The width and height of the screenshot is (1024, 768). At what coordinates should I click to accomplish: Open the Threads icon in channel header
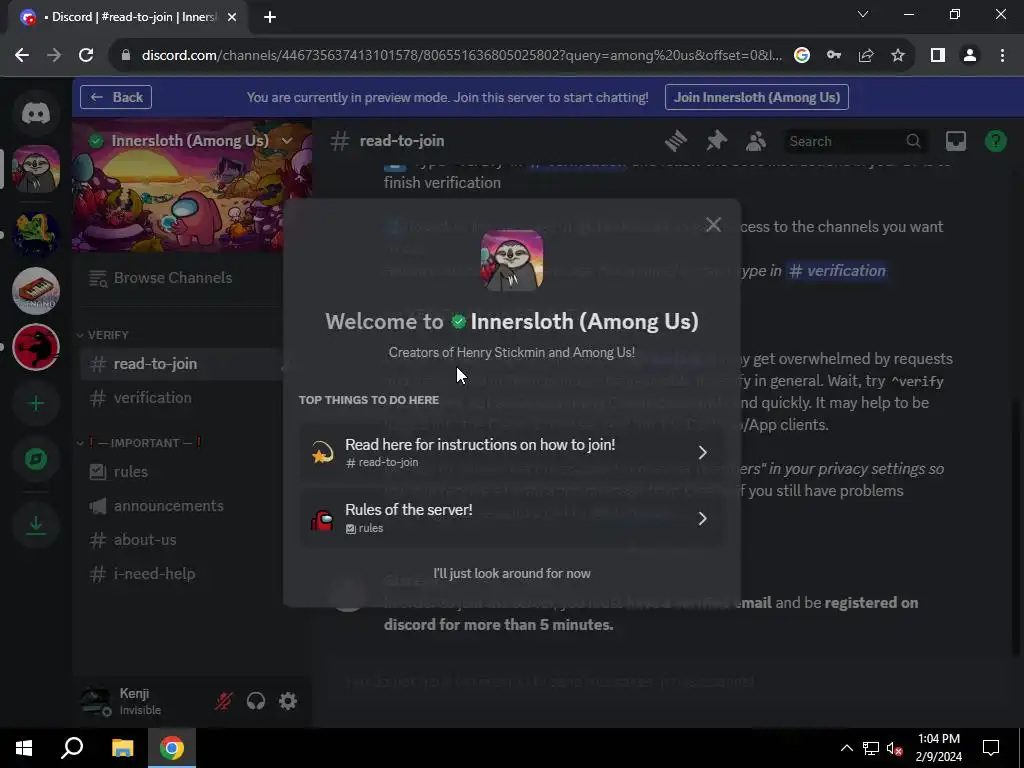click(x=676, y=141)
